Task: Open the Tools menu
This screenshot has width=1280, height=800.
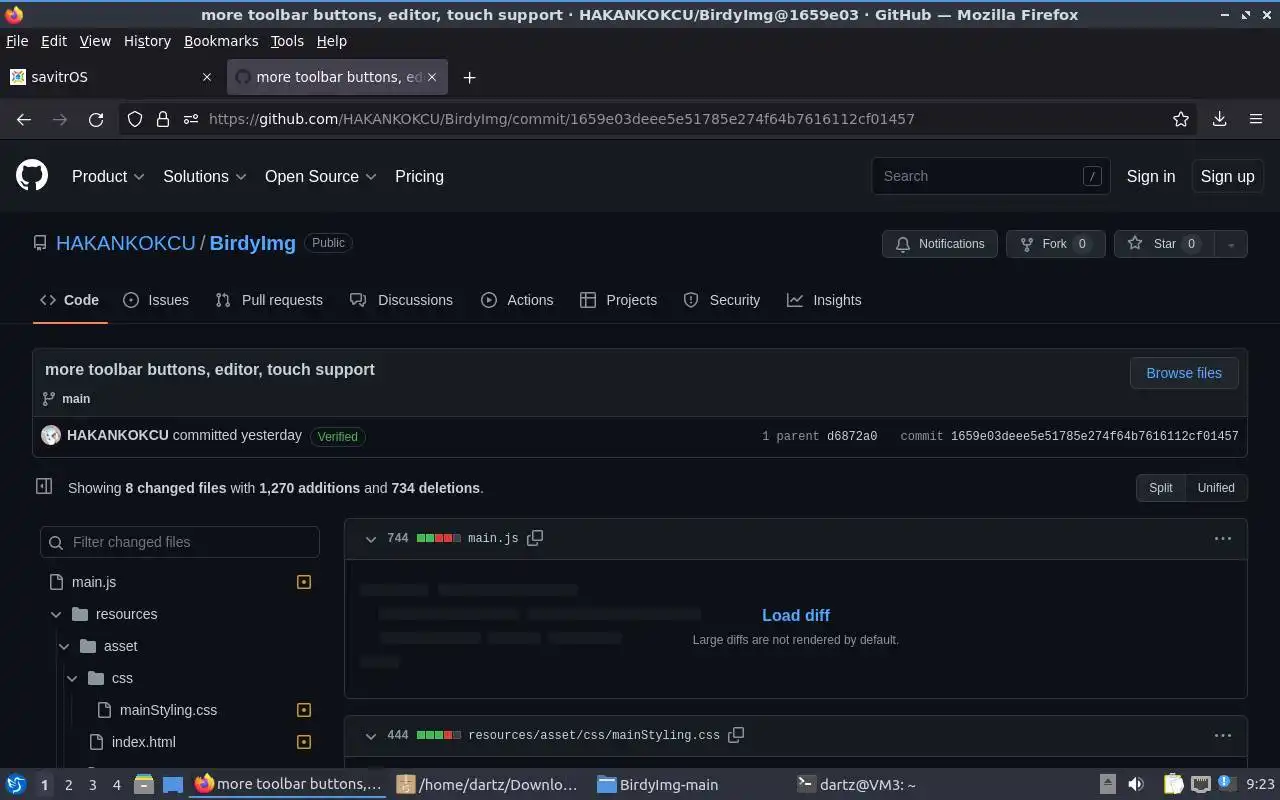Action: point(287,41)
